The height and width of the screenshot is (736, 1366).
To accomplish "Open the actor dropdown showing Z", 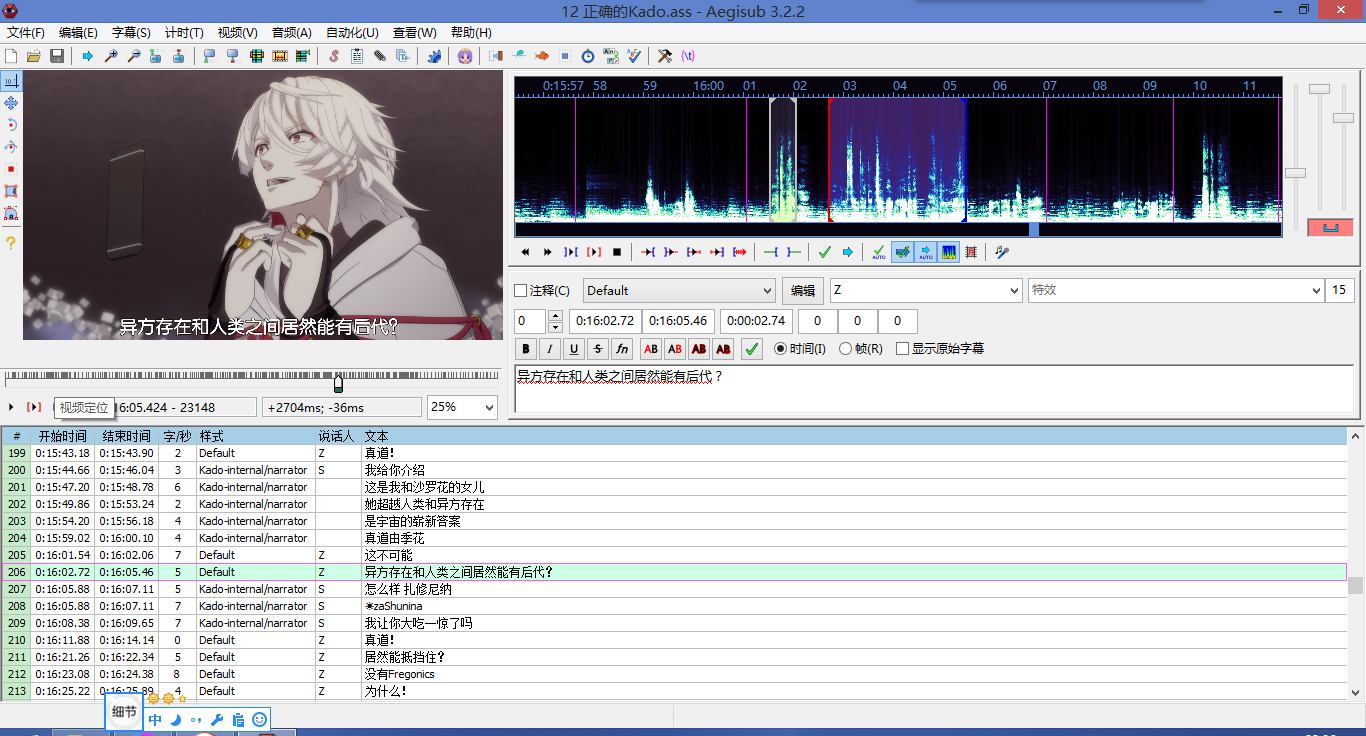I will coord(926,291).
